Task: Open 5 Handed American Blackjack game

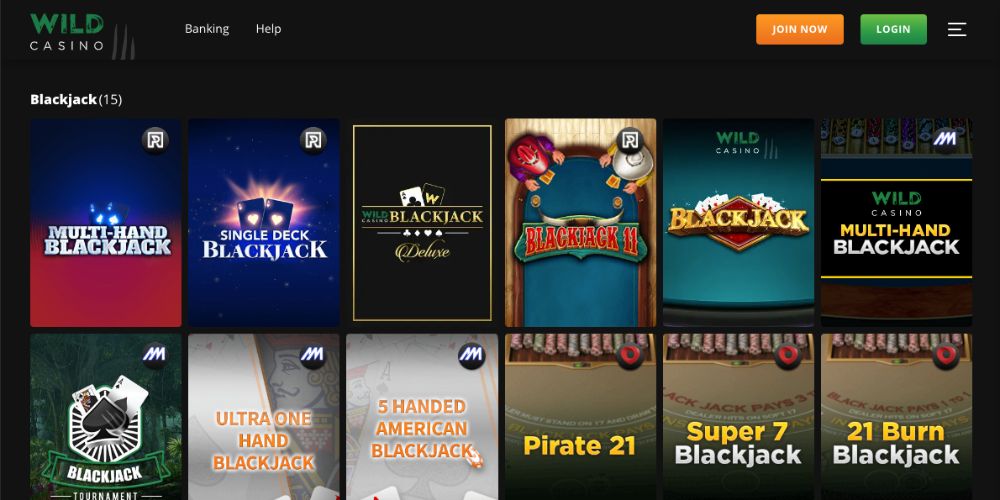Action: pos(422,417)
